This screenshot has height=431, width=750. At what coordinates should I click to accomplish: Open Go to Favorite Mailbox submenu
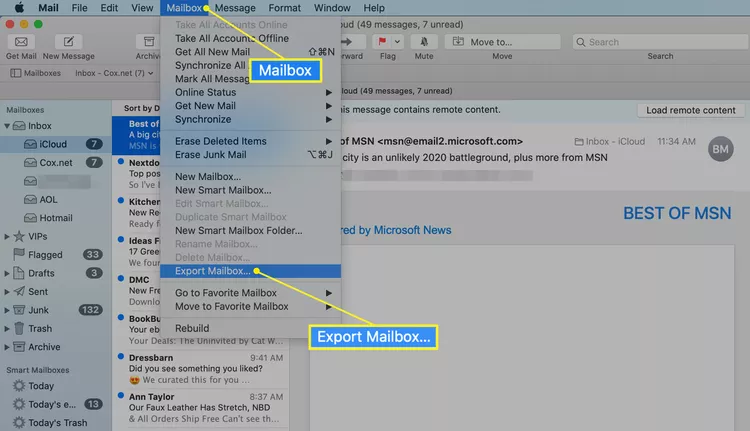250,293
